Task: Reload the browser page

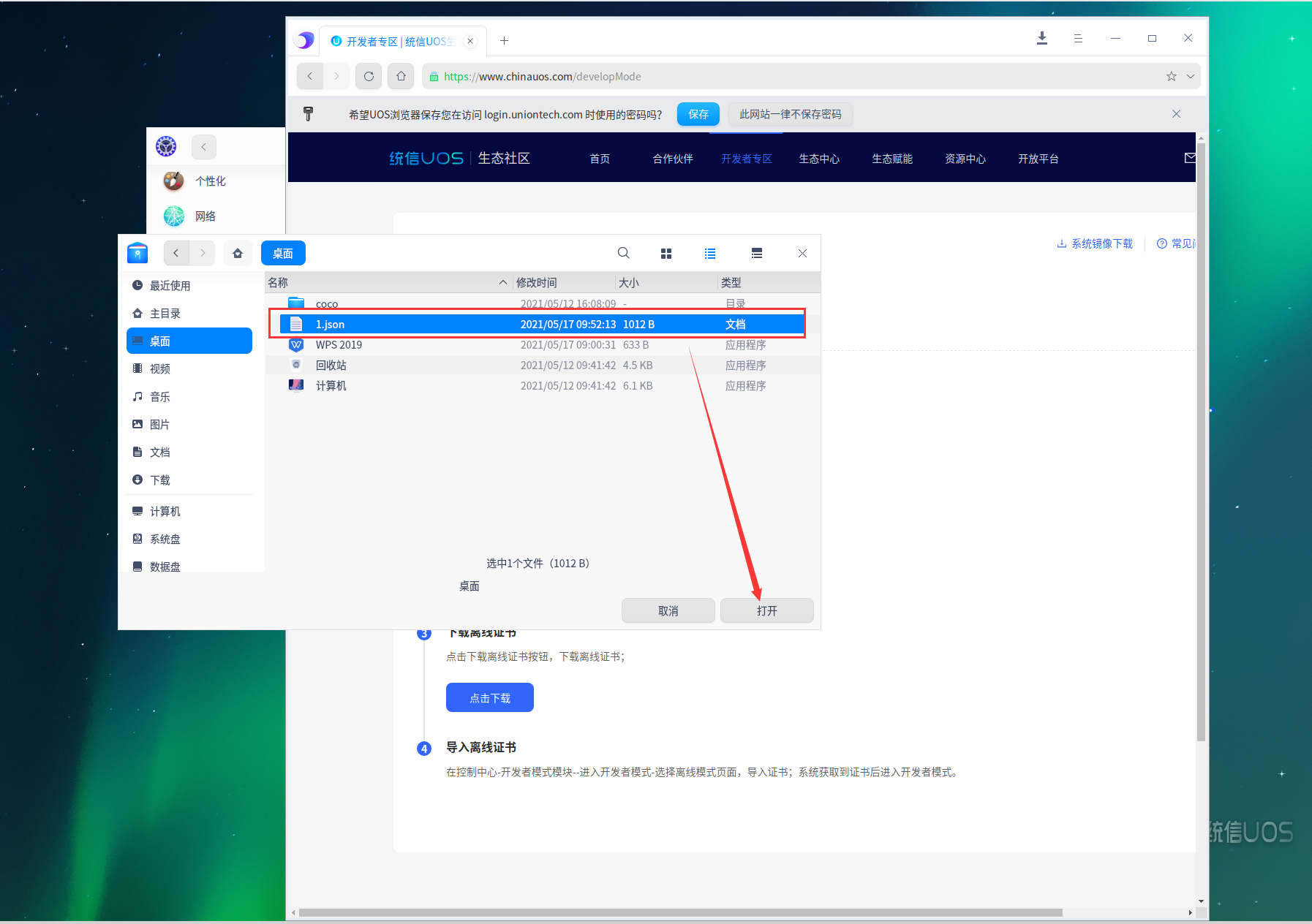Action: click(369, 76)
